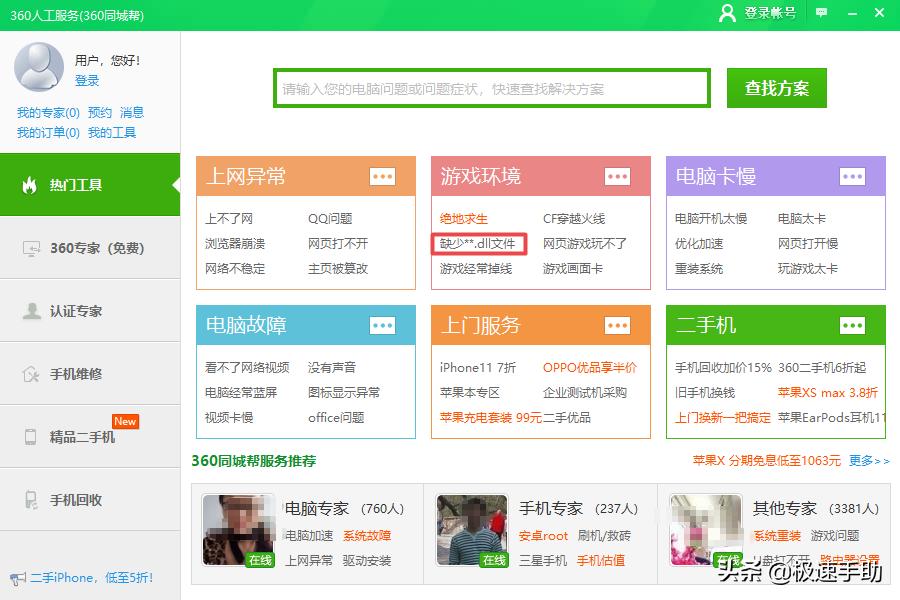Click 更多>> link in recommendations
The width and height of the screenshot is (900, 600).
(869, 460)
